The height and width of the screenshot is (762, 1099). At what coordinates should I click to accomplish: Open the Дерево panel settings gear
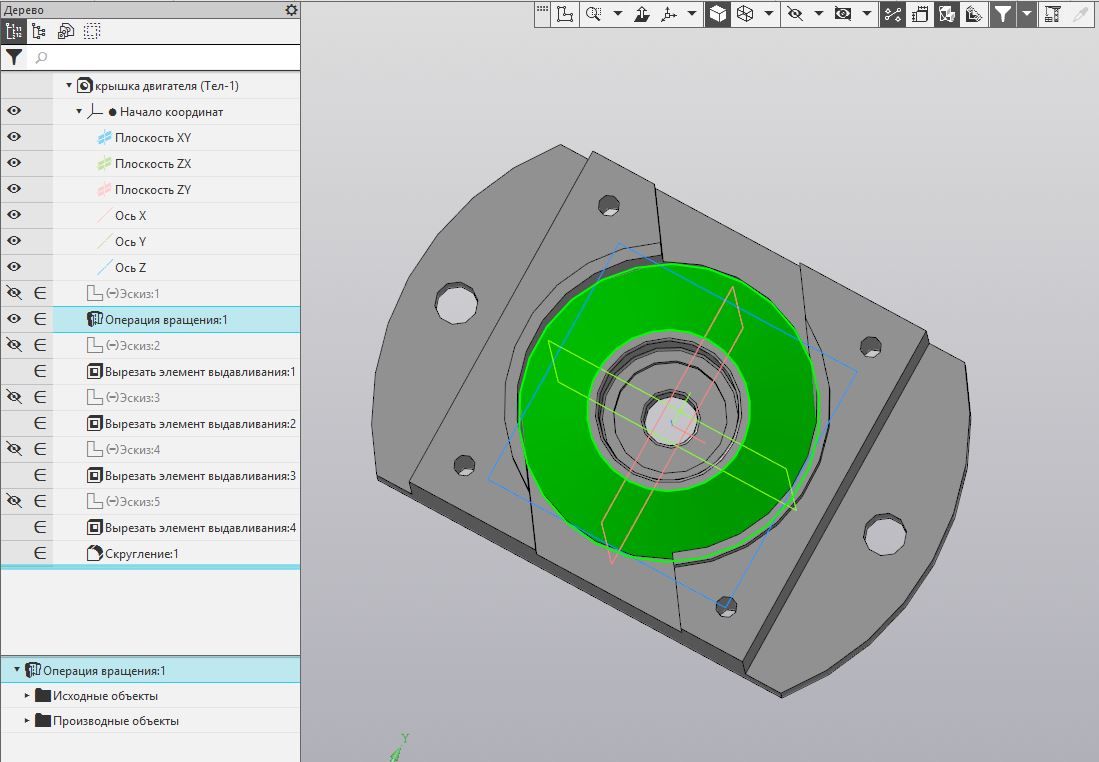point(291,10)
